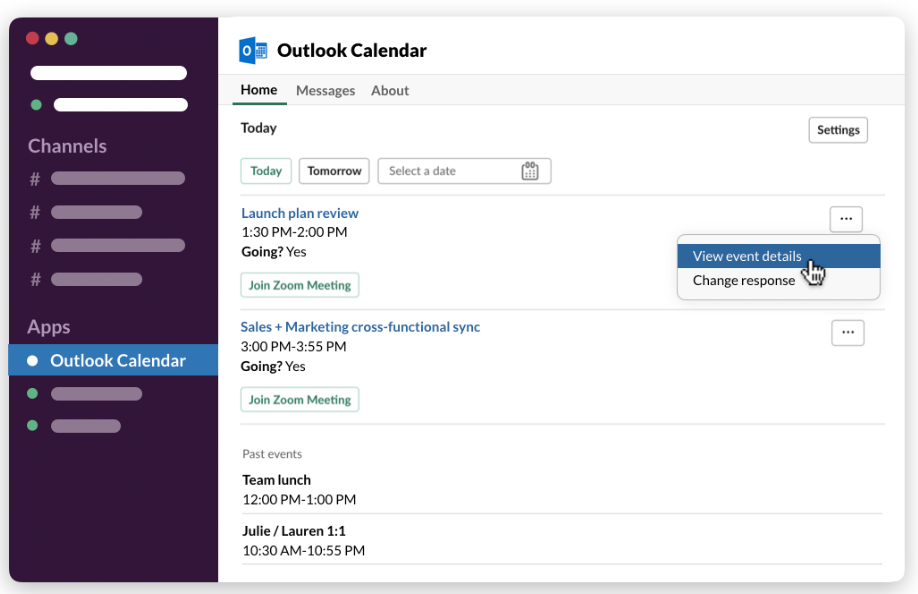
Task: Select Outlook Calendar in the Apps sidebar
Action: 118,360
